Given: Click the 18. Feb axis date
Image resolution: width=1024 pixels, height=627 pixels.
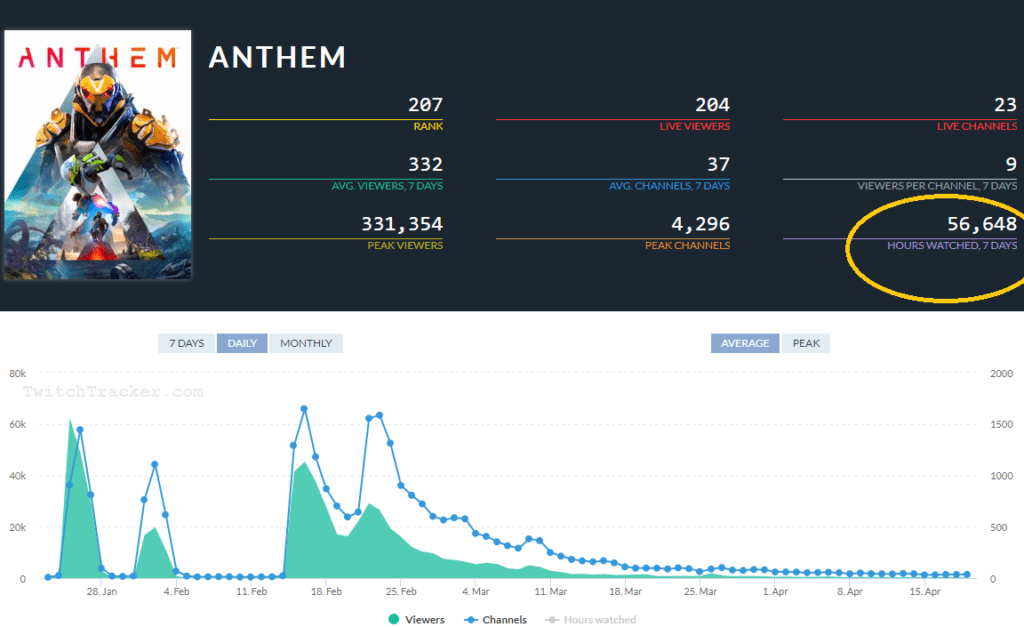Looking at the screenshot, I should 327,591.
